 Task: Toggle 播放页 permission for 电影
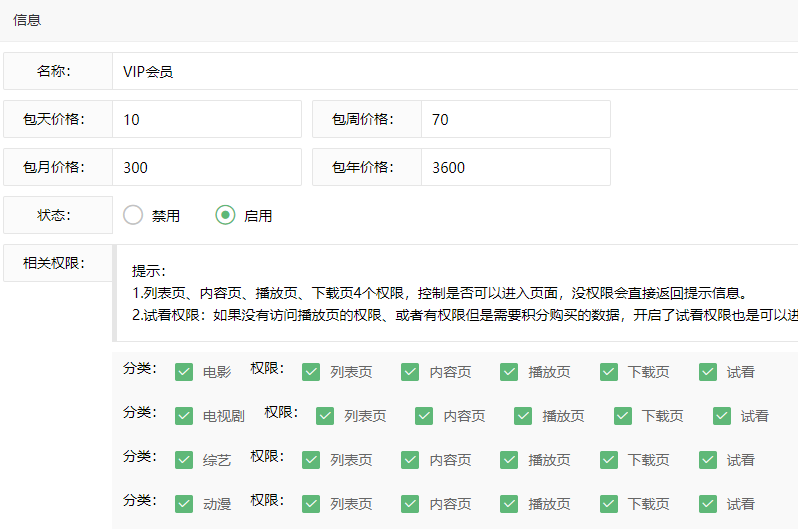pyautogui.click(x=510, y=372)
